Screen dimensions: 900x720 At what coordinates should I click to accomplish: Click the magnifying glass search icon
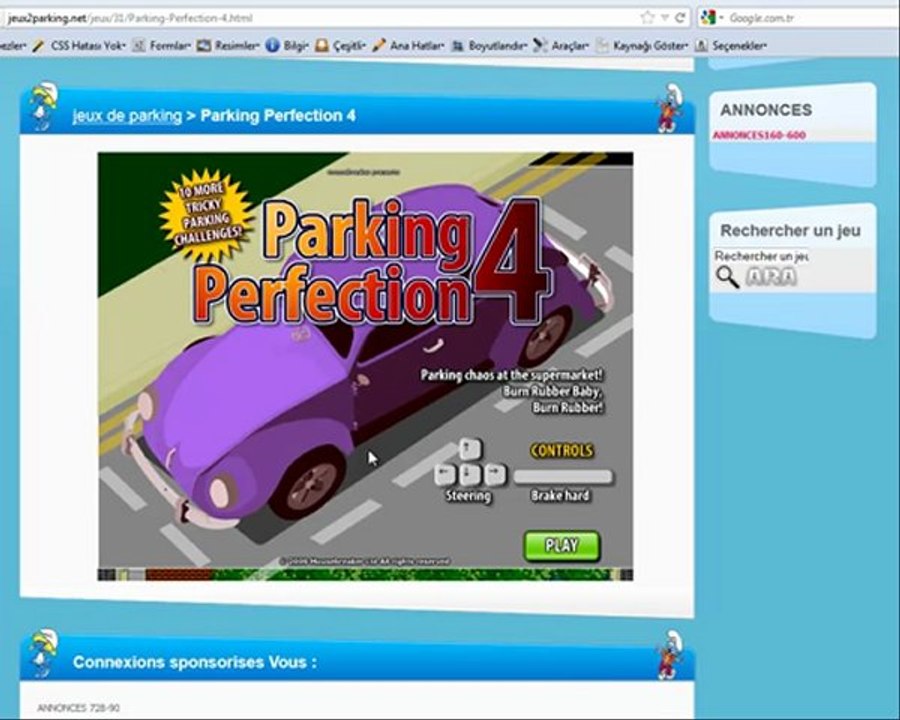(x=727, y=277)
